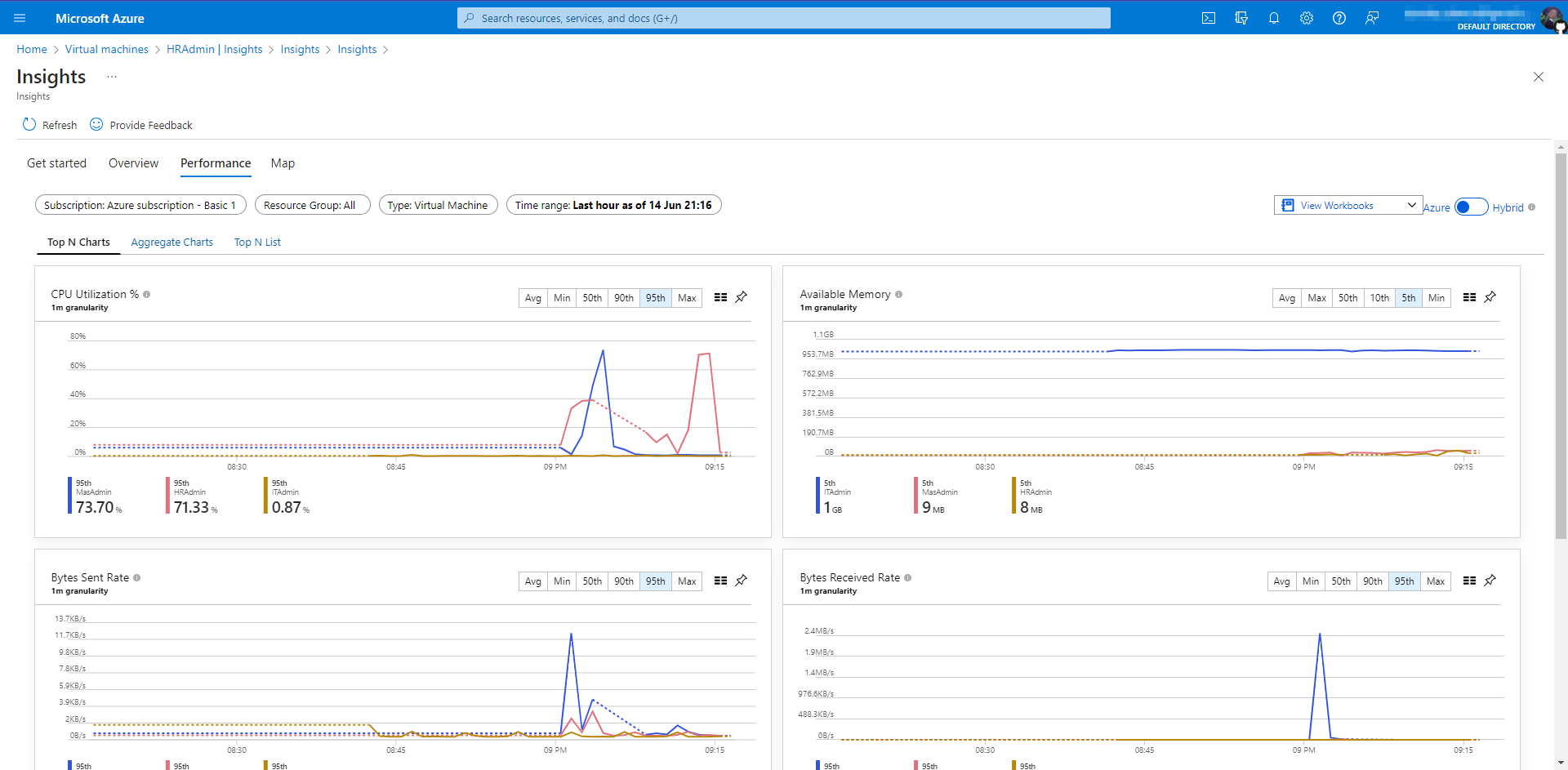Pin the Available Memory chart
Image resolution: width=1568 pixels, height=770 pixels.
(x=1490, y=297)
